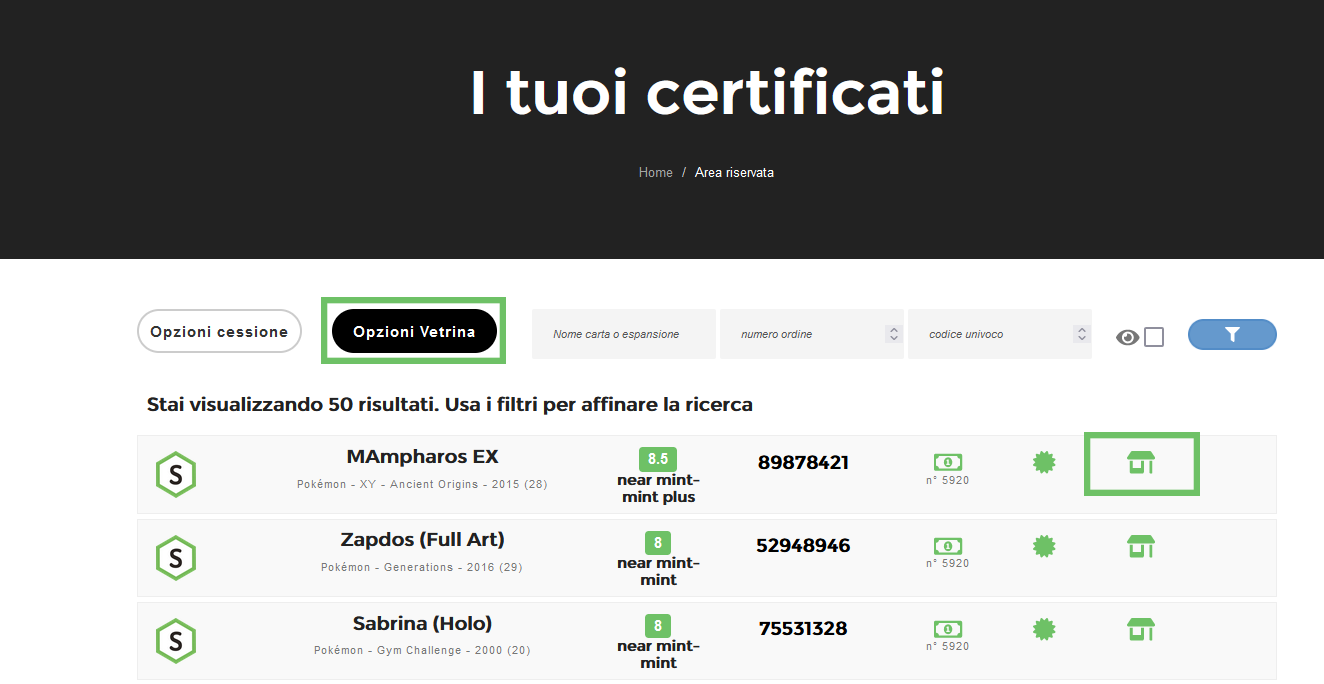Open Opzioni Vetrina

[x=414, y=331]
